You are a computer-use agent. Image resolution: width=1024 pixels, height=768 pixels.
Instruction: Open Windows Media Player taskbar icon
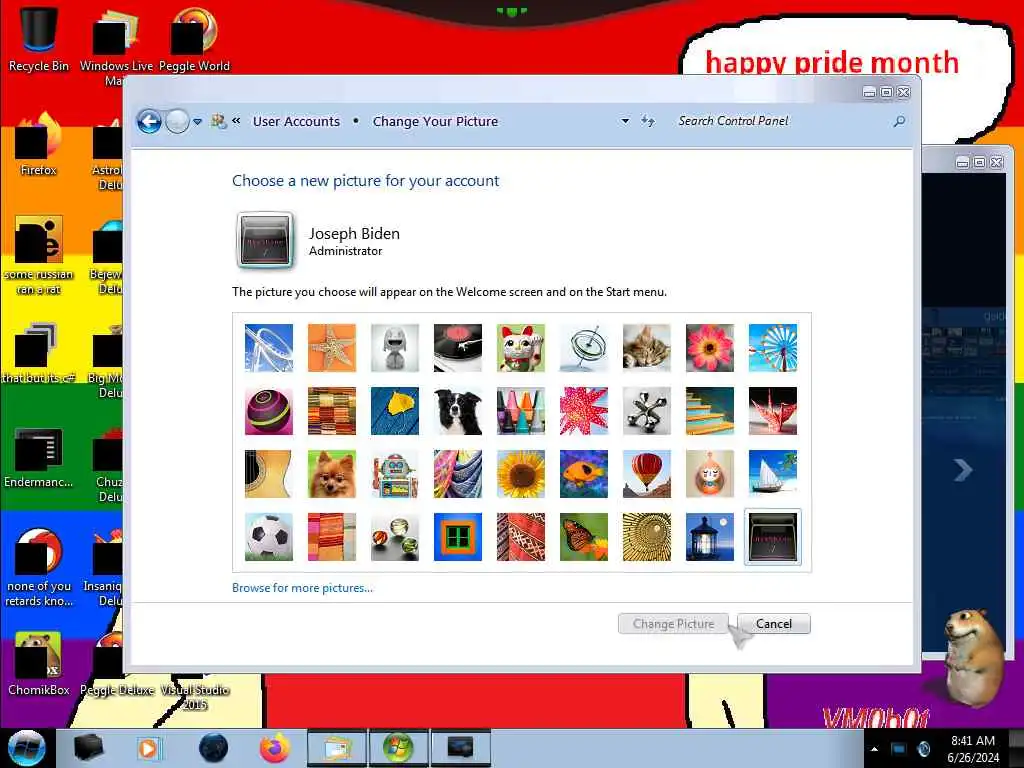148,748
